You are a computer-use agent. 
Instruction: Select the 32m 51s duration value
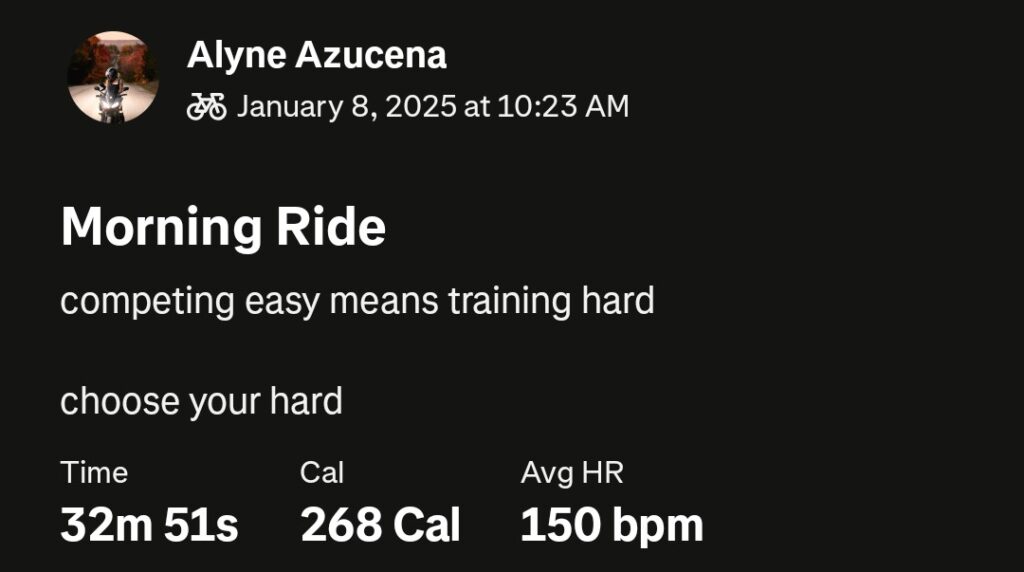149,525
